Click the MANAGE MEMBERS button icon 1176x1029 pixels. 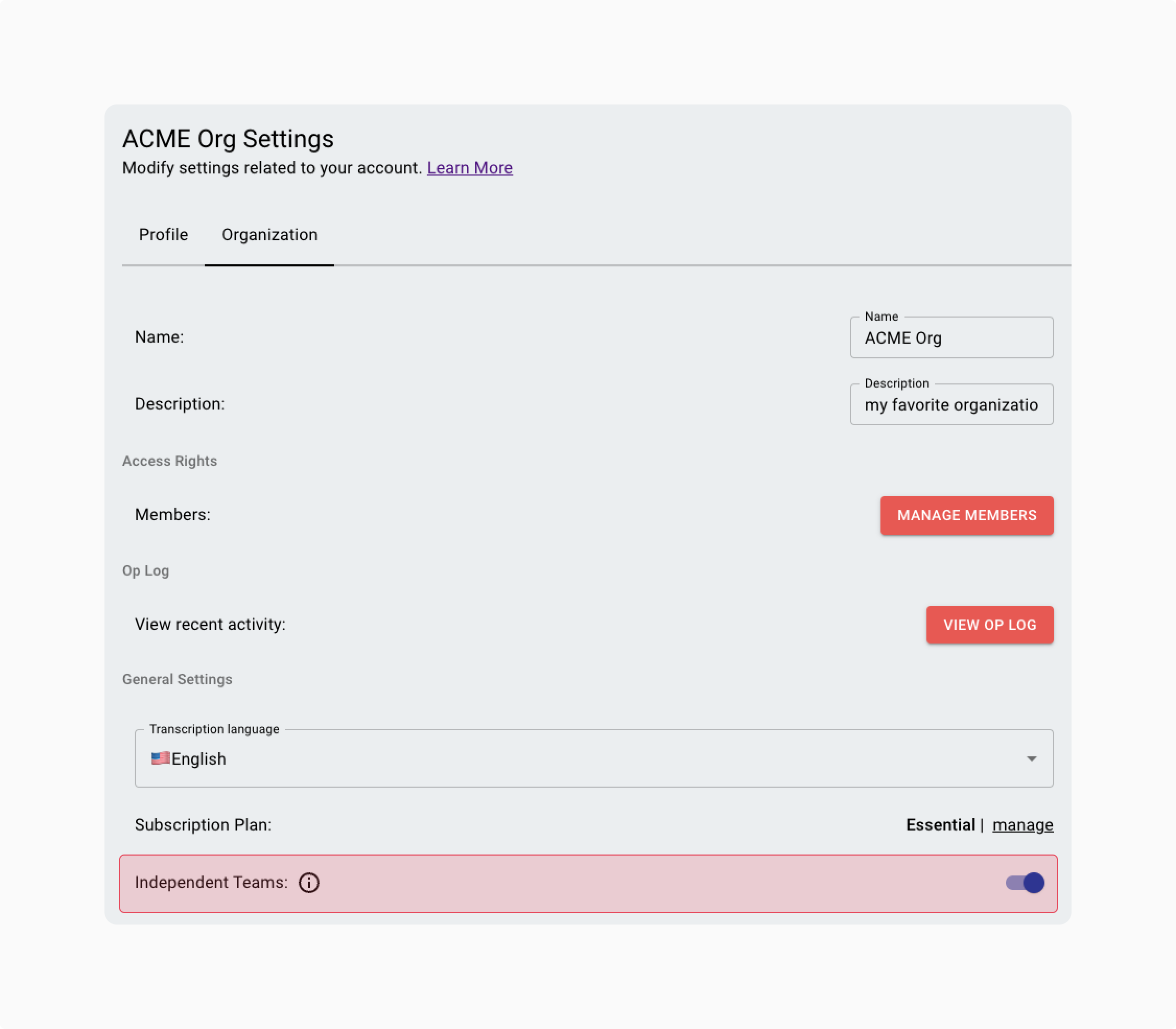(967, 516)
